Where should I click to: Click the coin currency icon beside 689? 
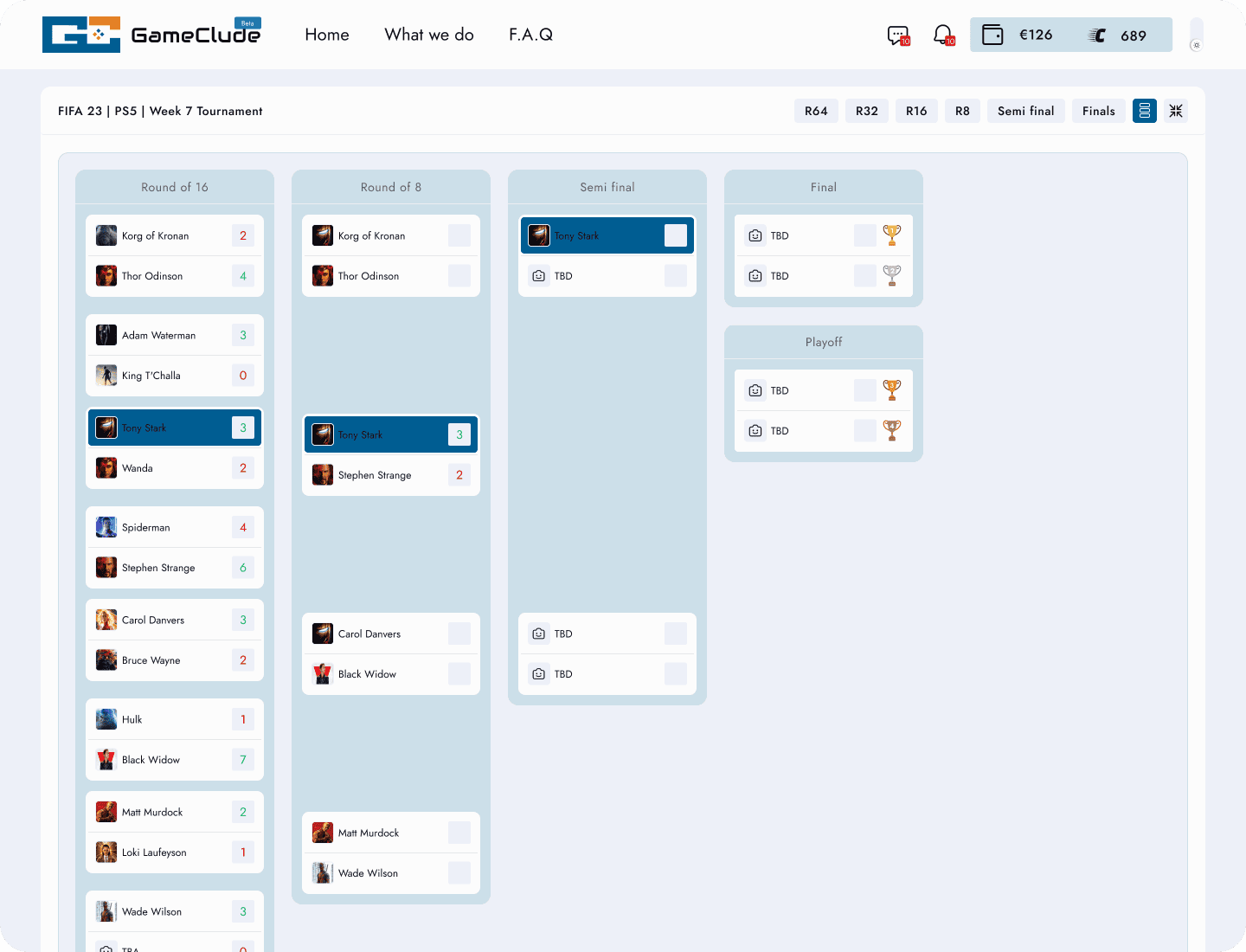1096,35
